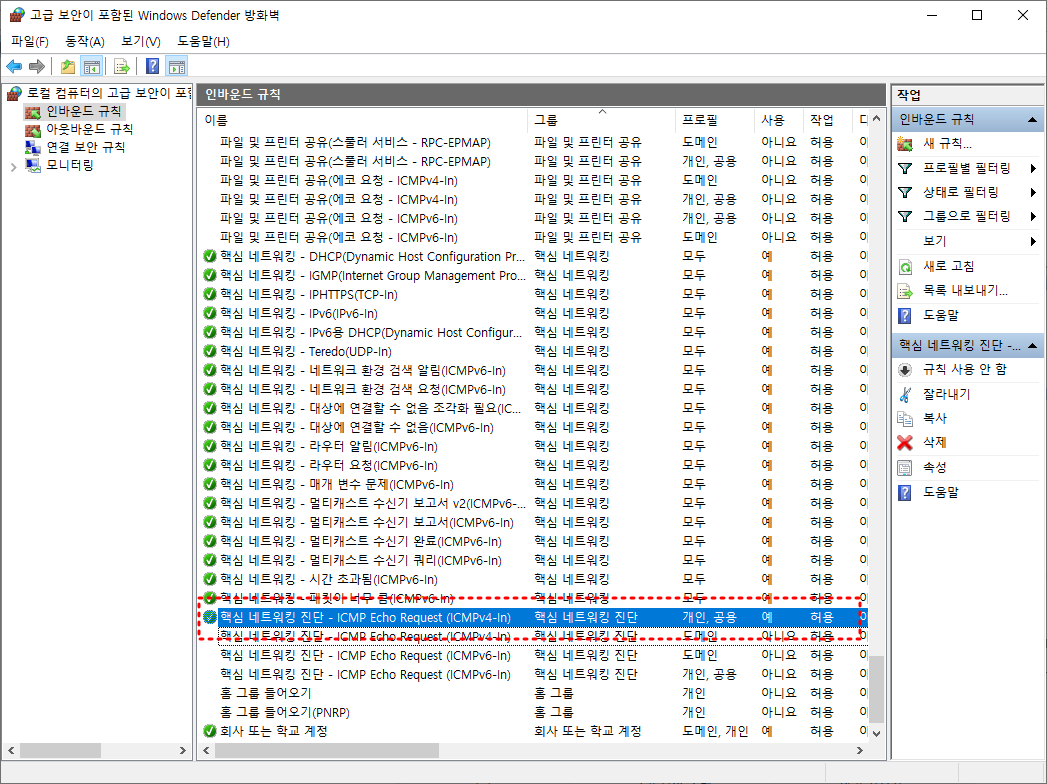Click the Up one level folder icon
Image resolution: width=1047 pixels, height=784 pixels.
67,66
